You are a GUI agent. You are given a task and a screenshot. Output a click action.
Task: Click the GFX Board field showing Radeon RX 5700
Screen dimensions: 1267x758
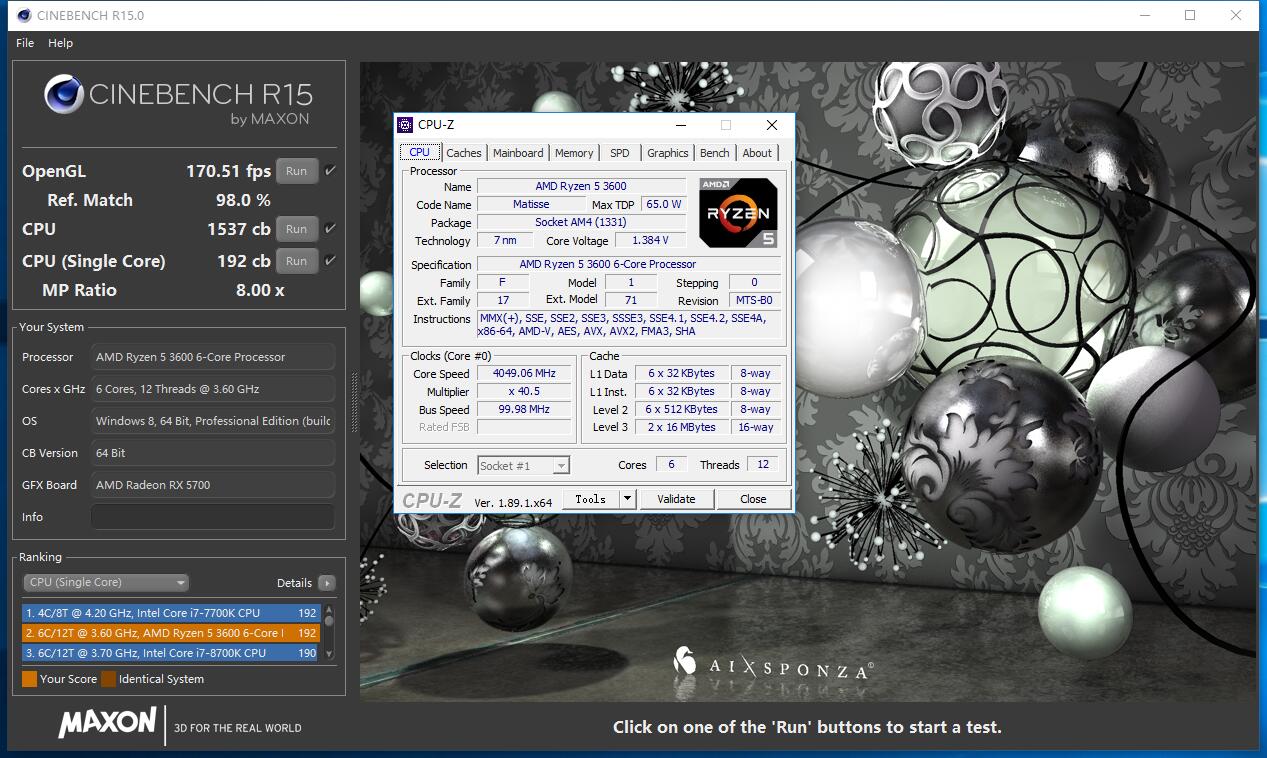click(x=212, y=485)
